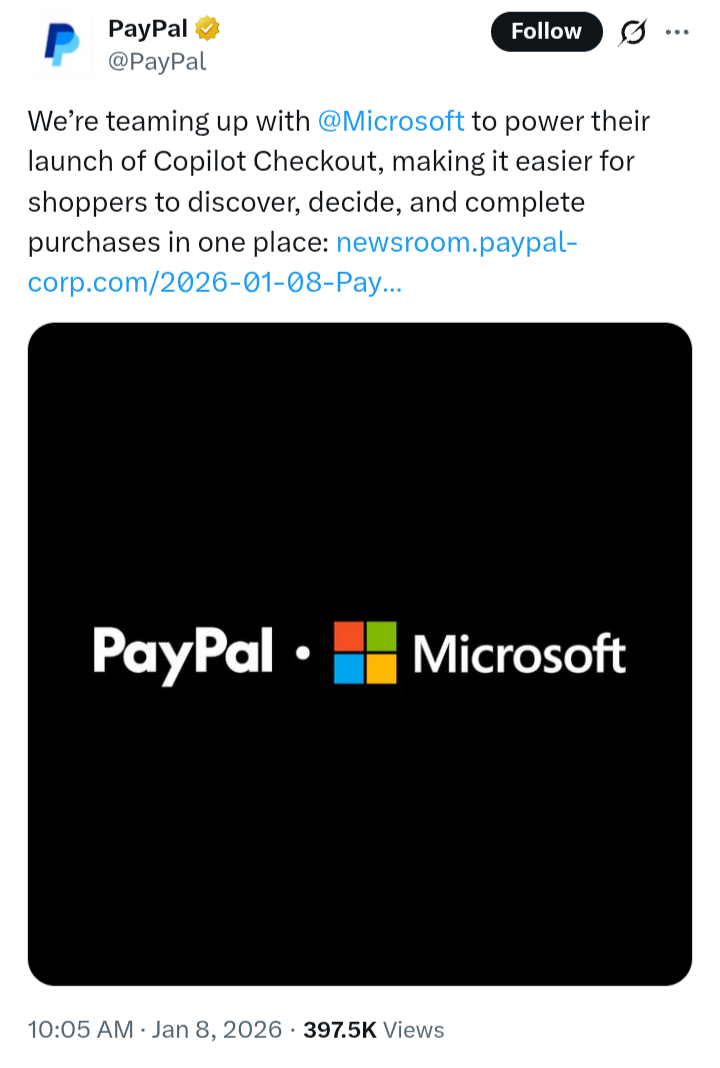The width and height of the screenshot is (720, 1068).
Task: Click the PayPal wordmark in the image
Action: pos(183,654)
